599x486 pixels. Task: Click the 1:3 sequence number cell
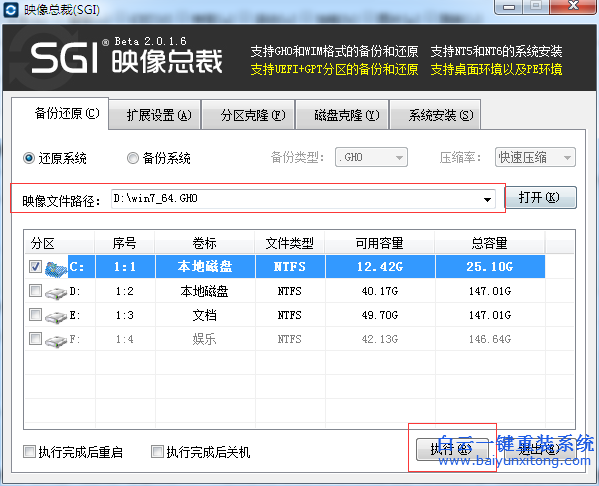coord(125,315)
